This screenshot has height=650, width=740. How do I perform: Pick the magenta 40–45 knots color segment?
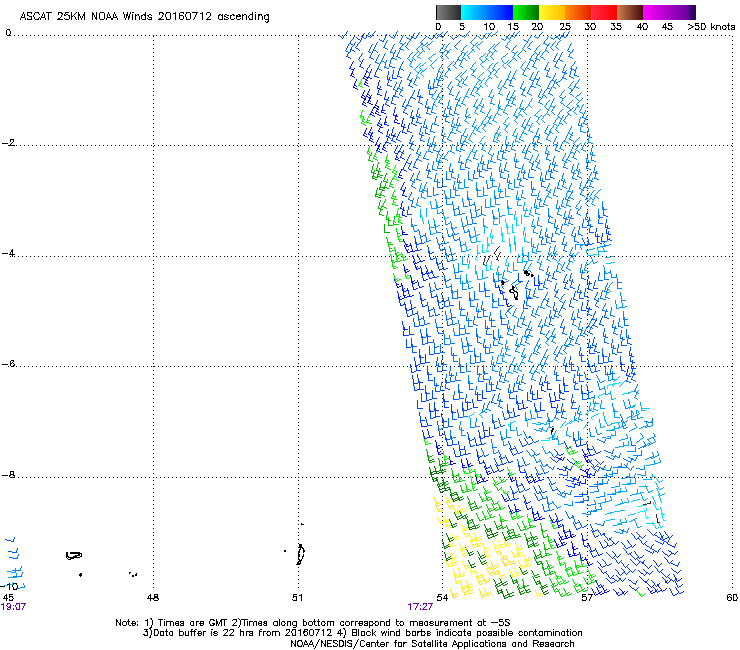point(656,12)
